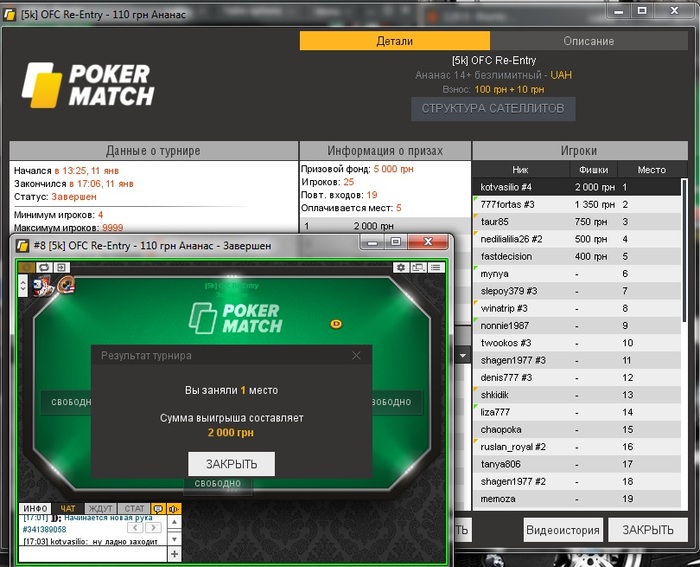The width and height of the screenshot is (700, 567).
Task: Open the Видеоистория button
Action: [563, 530]
